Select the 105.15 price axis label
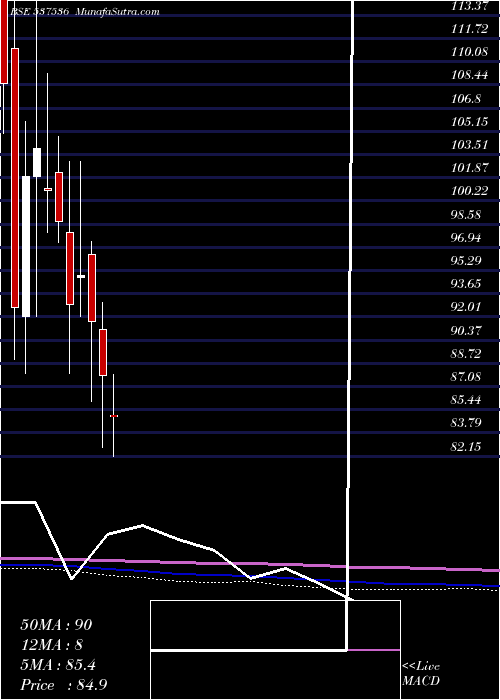500x700 pixels. pyautogui.click(x=470, y=122)
